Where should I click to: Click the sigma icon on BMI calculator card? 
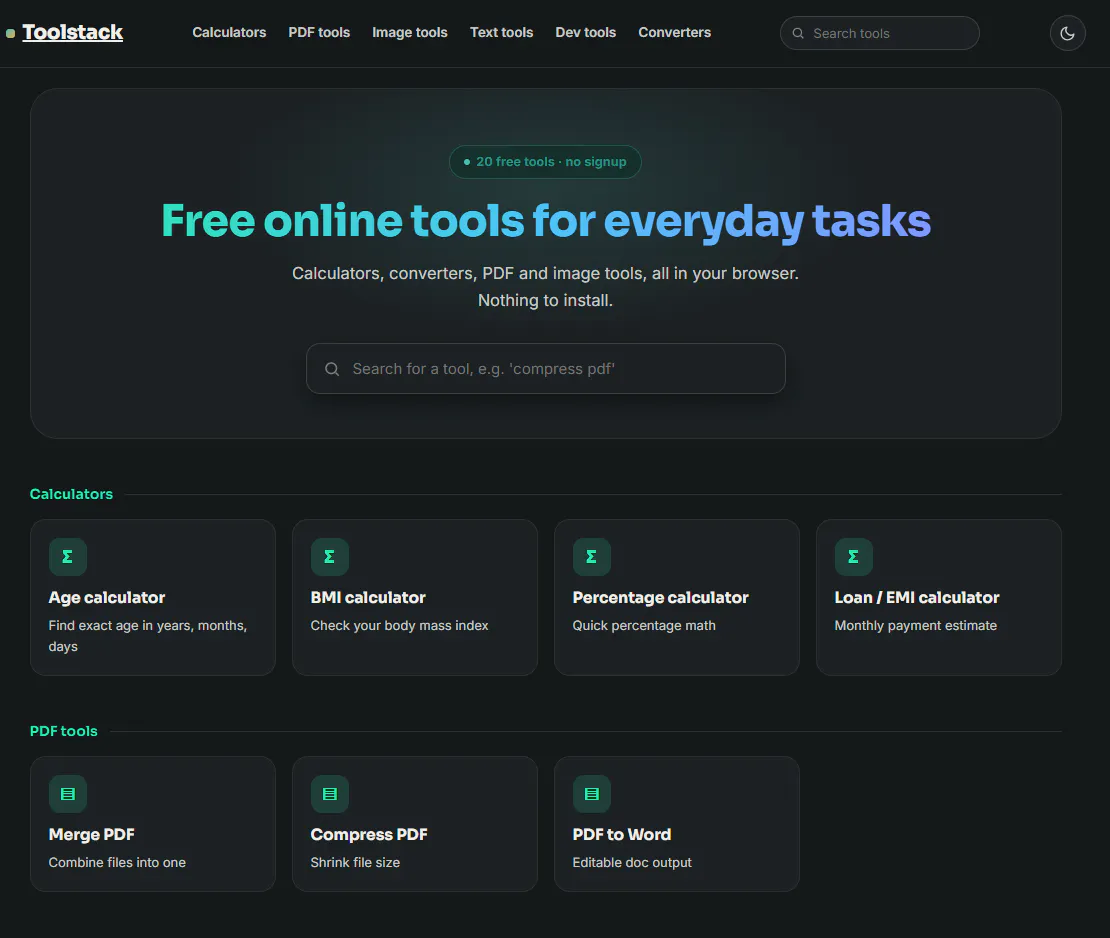[x=330, y=557]
